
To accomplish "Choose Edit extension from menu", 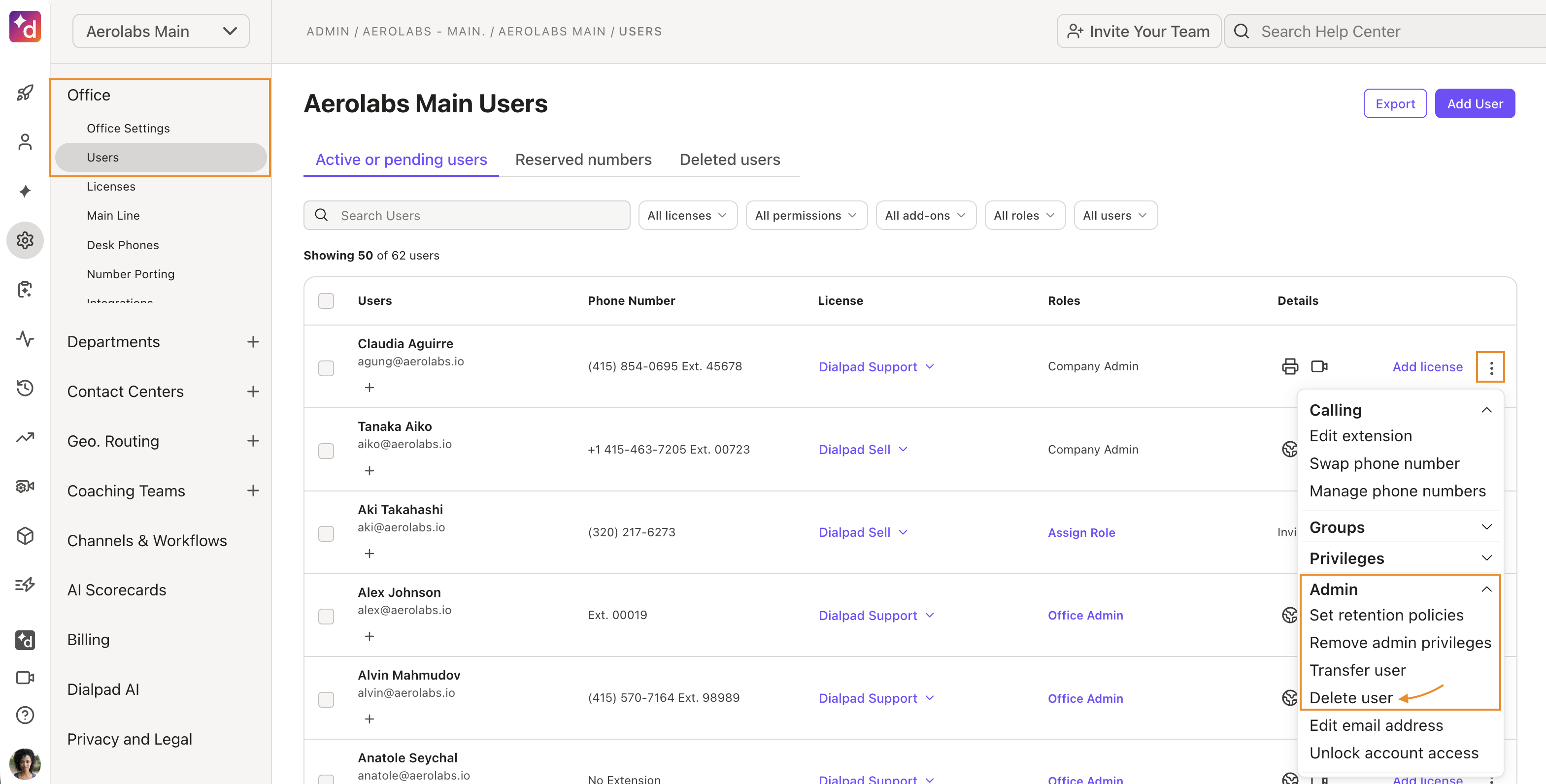I will tap(1361, 435).
